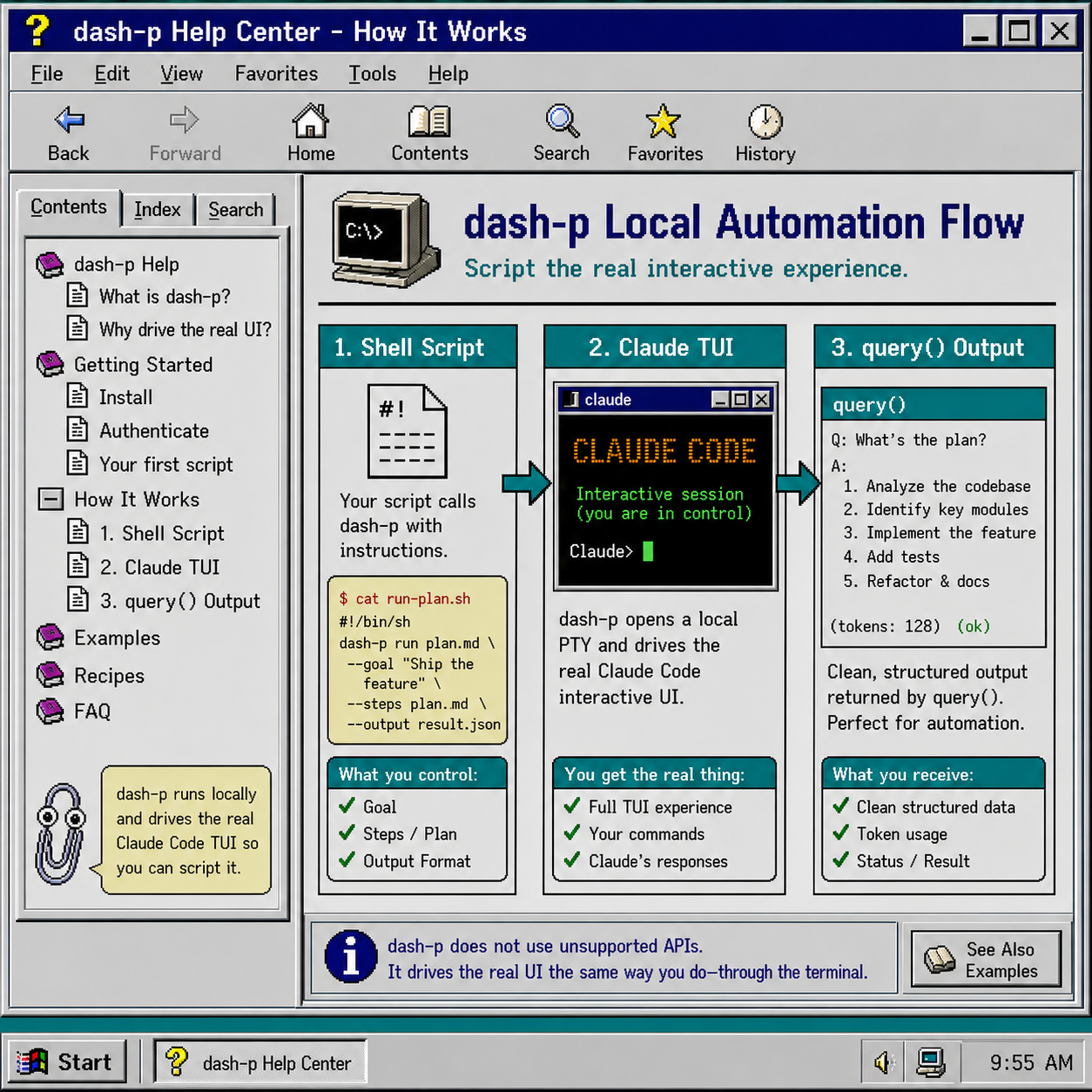The width and height of the screenshot is (1092, 1092).
Task: Click the paperclip assistant character
Action: [x=60, y=833]
